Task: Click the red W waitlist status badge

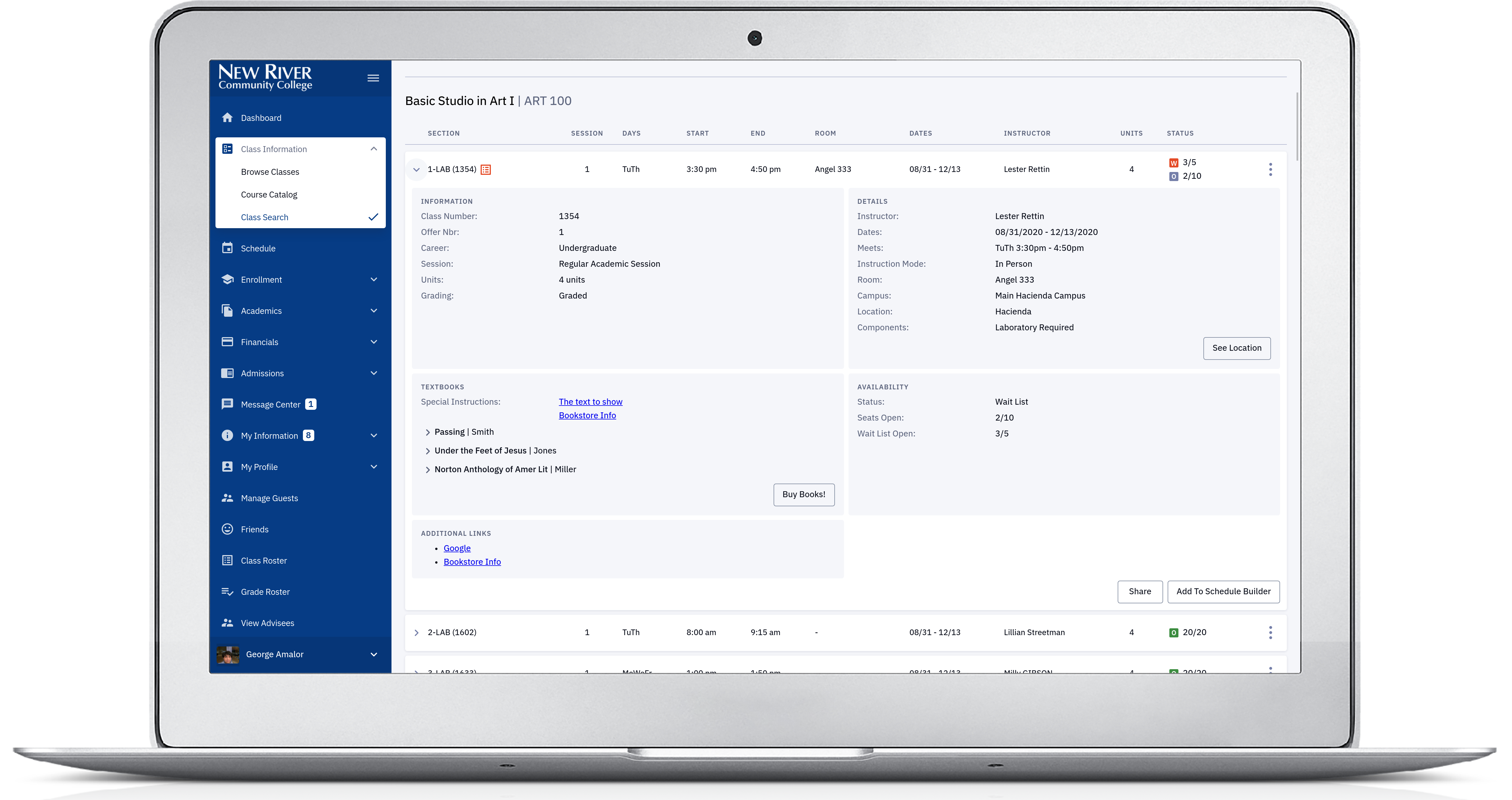Action: (1173, 163)
